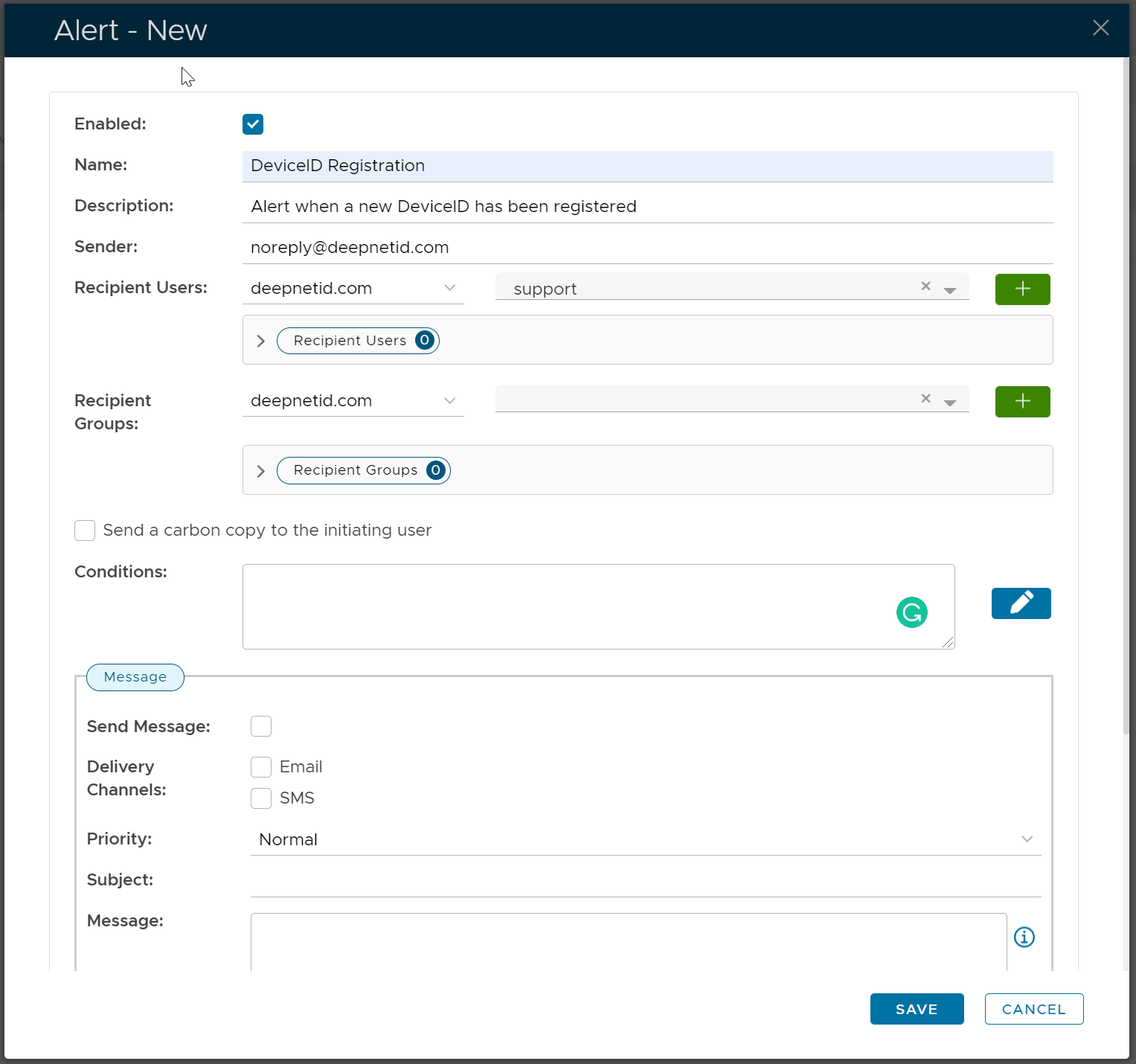The image size is (1136, 1064).
Task: Click into the Subject input field
Action: click(x=645, y=881)
